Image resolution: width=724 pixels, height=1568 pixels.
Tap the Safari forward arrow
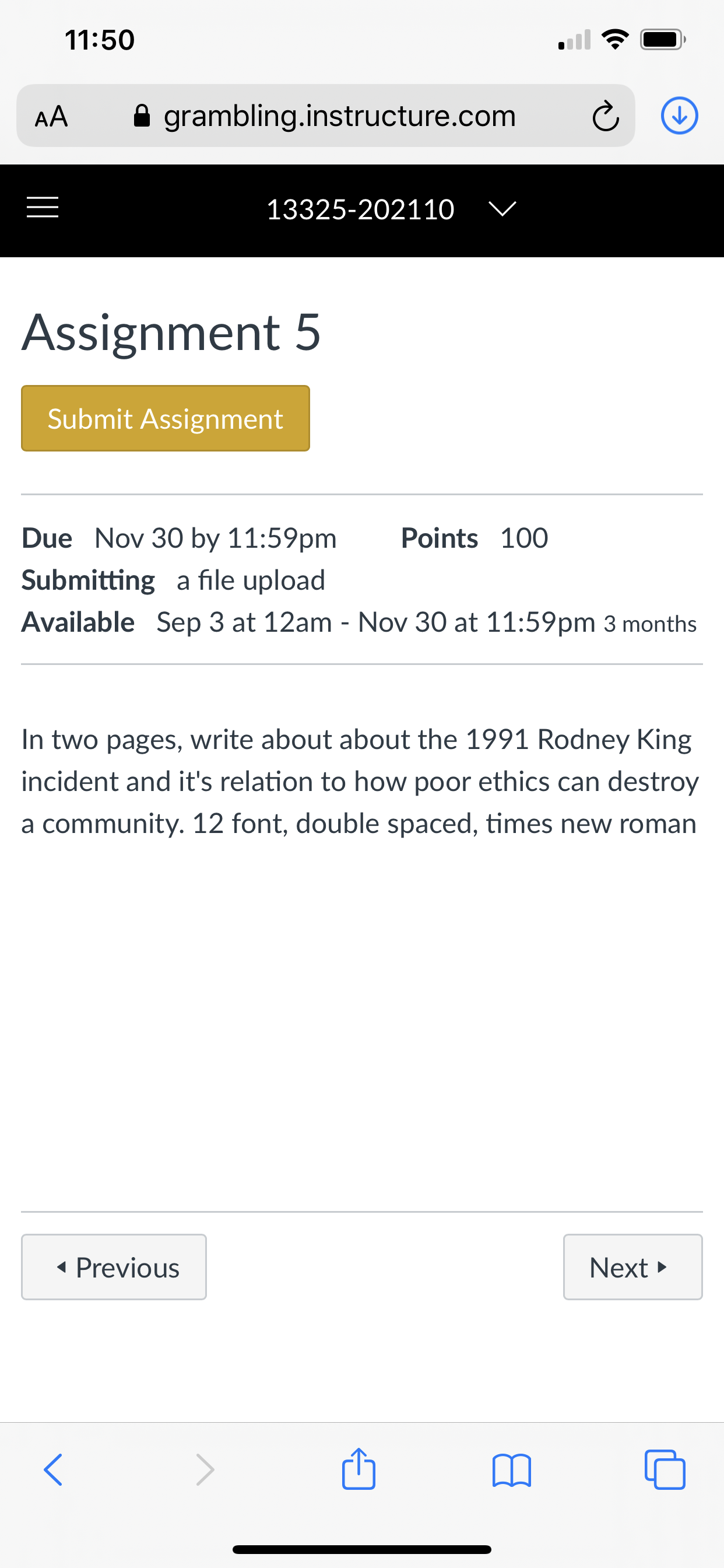pos(205,1469)
